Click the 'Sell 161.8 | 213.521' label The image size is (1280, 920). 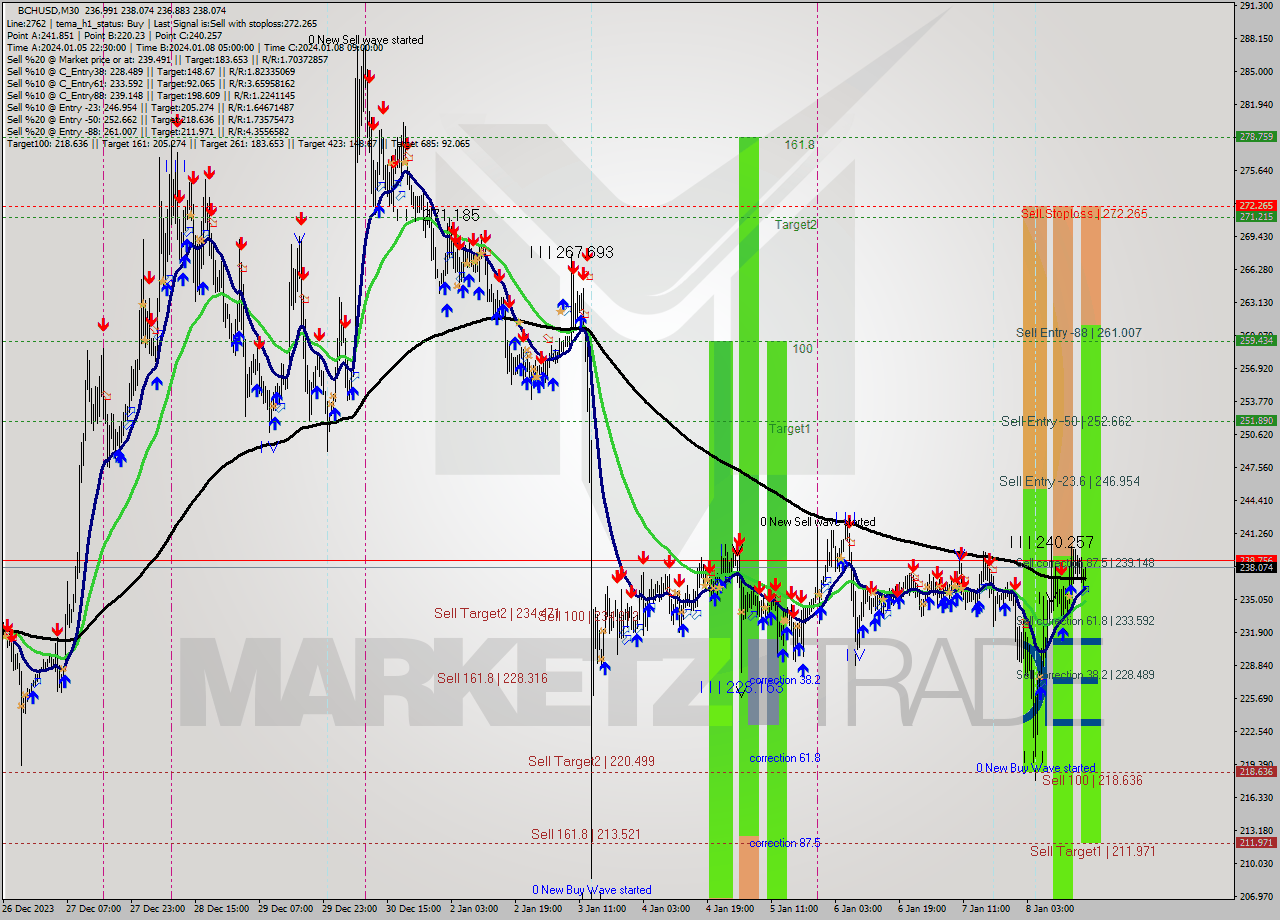pos(586,834)
